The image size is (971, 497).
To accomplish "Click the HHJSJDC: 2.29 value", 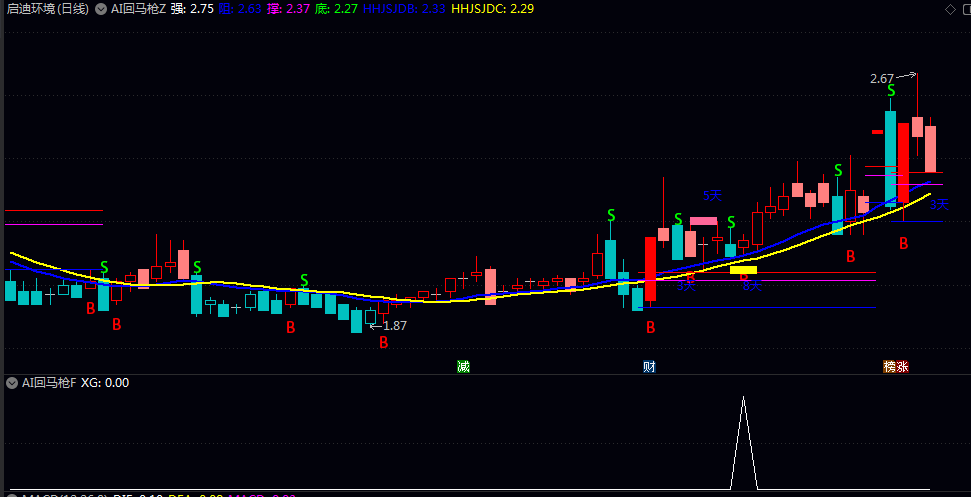I will coord(492,9).
